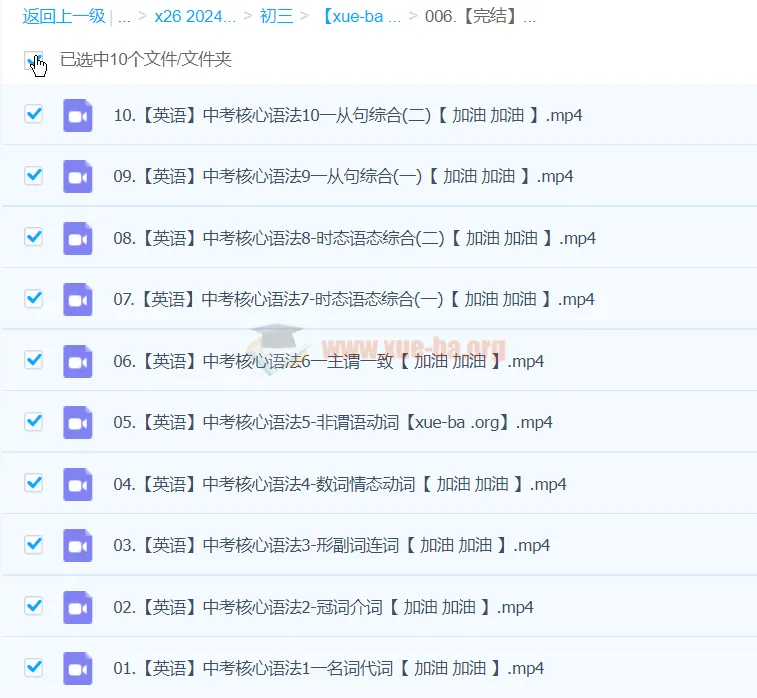Toggle the select-all checkbox at top
Screen dimensions: 757x698
(33, 60)
